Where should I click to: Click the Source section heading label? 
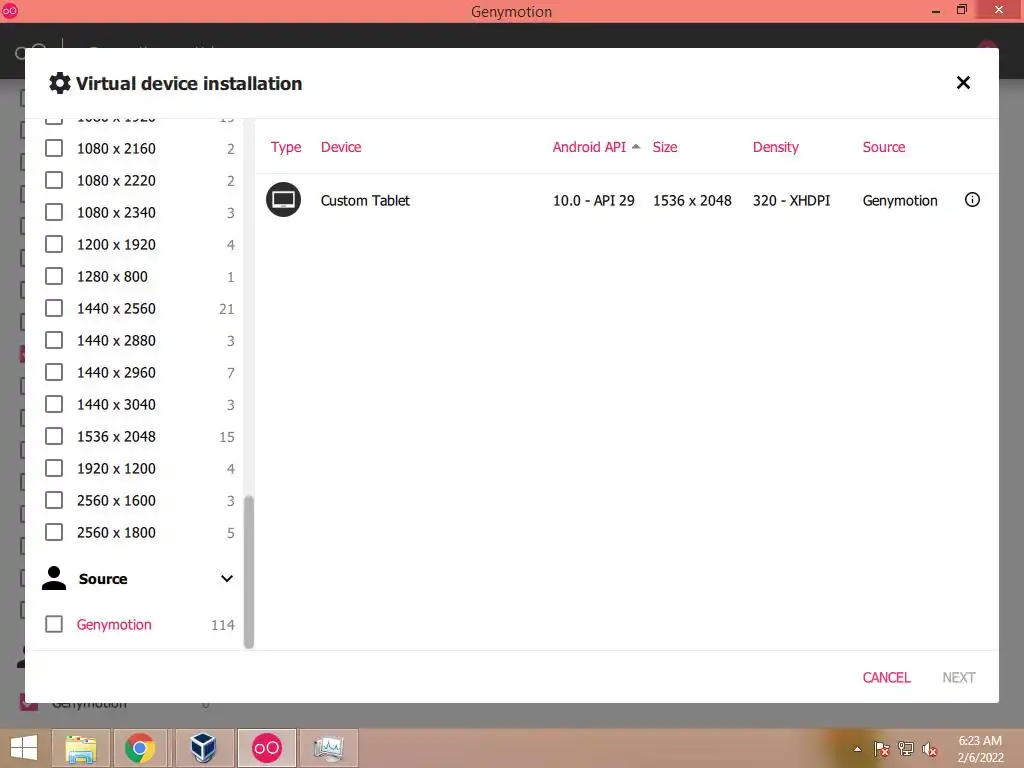coord(103,579)
